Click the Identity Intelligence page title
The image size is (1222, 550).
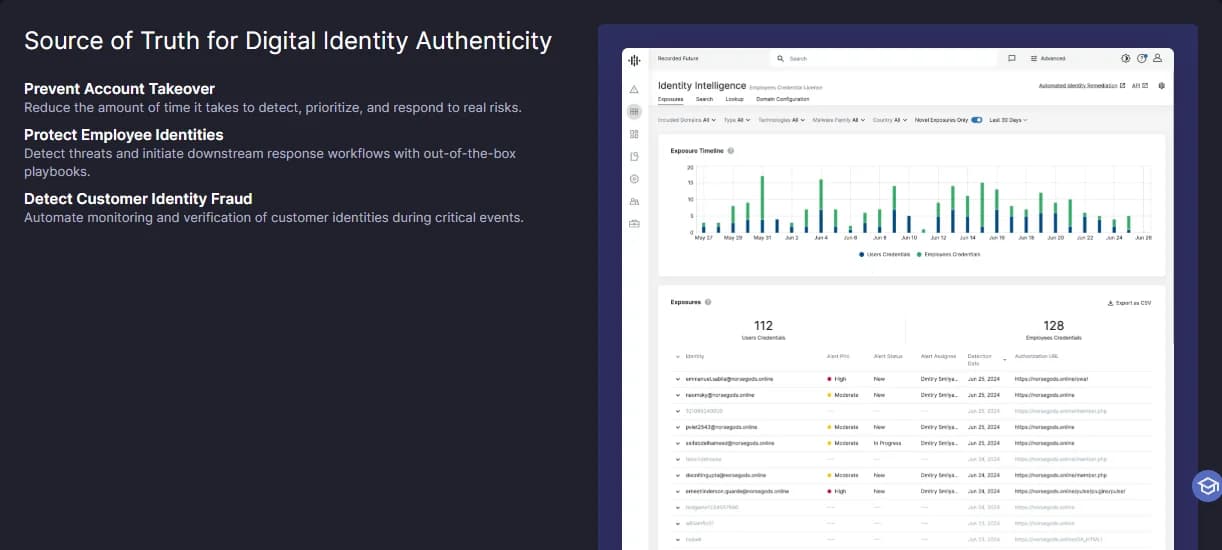pyautogui.click(x=702, y=86)
